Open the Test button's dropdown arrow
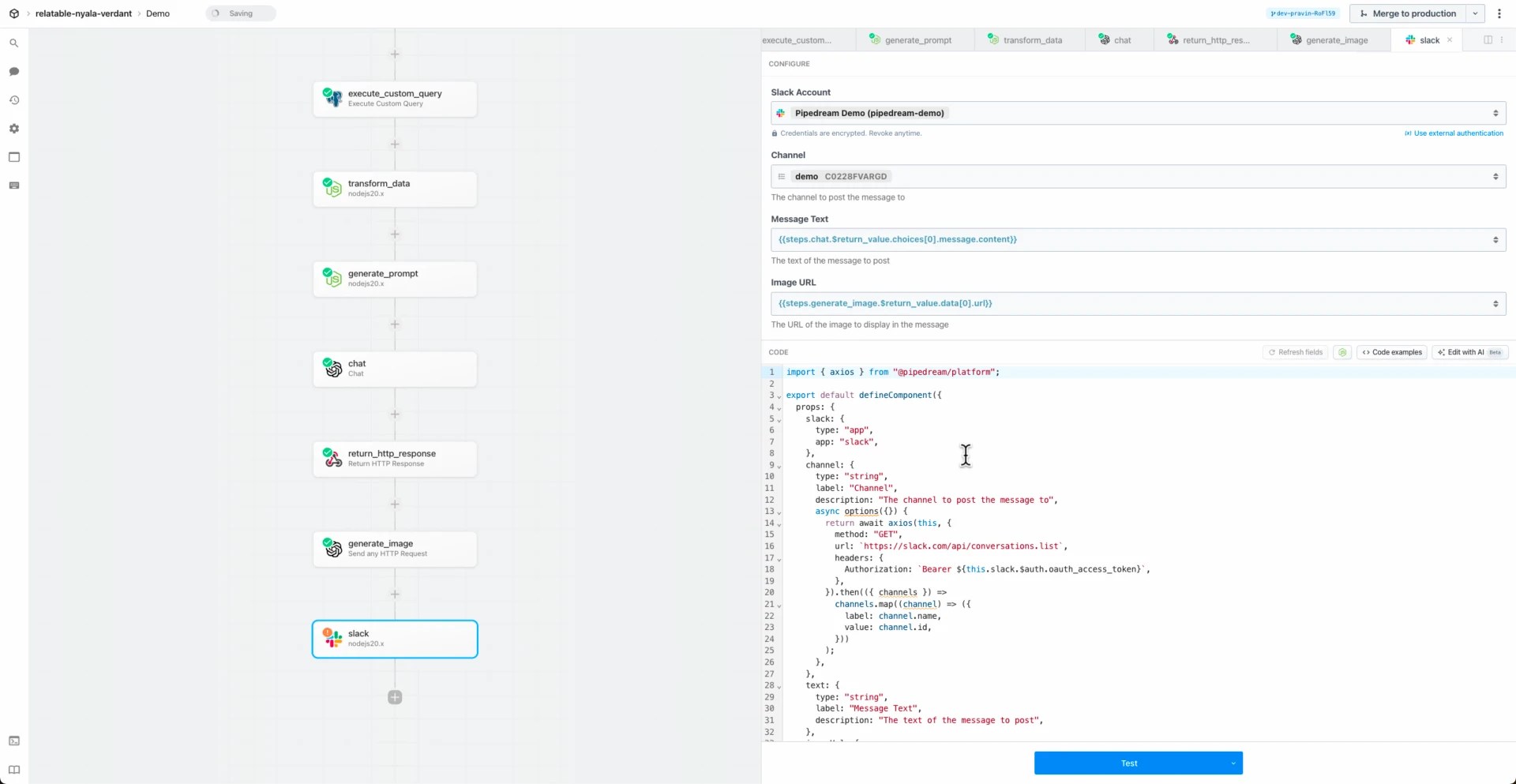The image size is (1516, 784). [1233, 763]
